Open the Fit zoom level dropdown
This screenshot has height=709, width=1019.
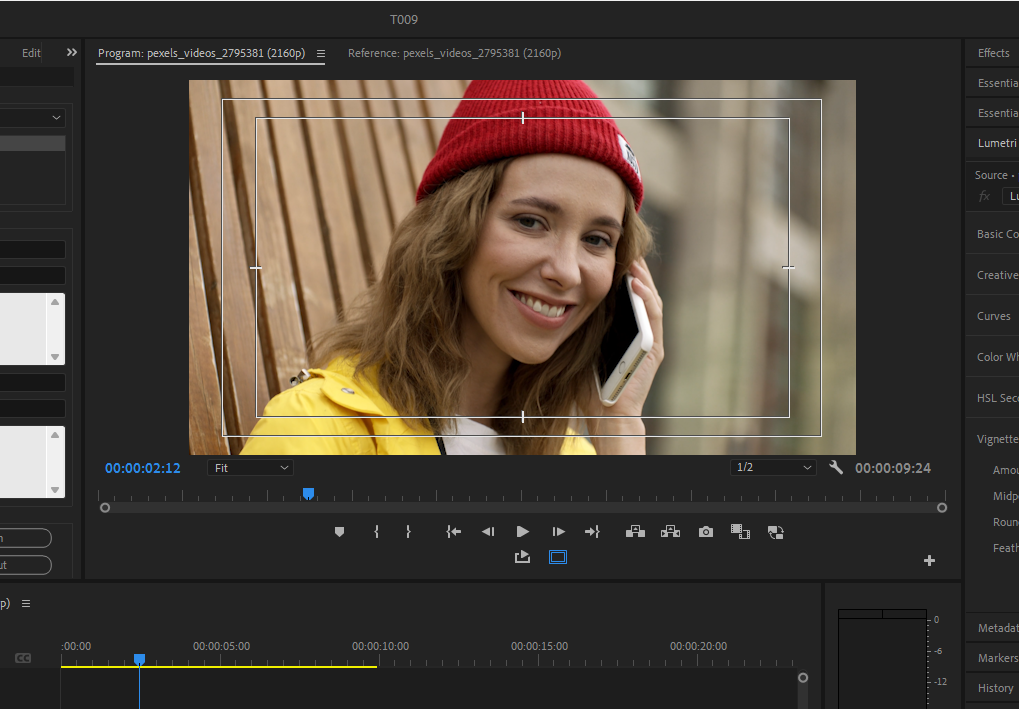point(249,467)
